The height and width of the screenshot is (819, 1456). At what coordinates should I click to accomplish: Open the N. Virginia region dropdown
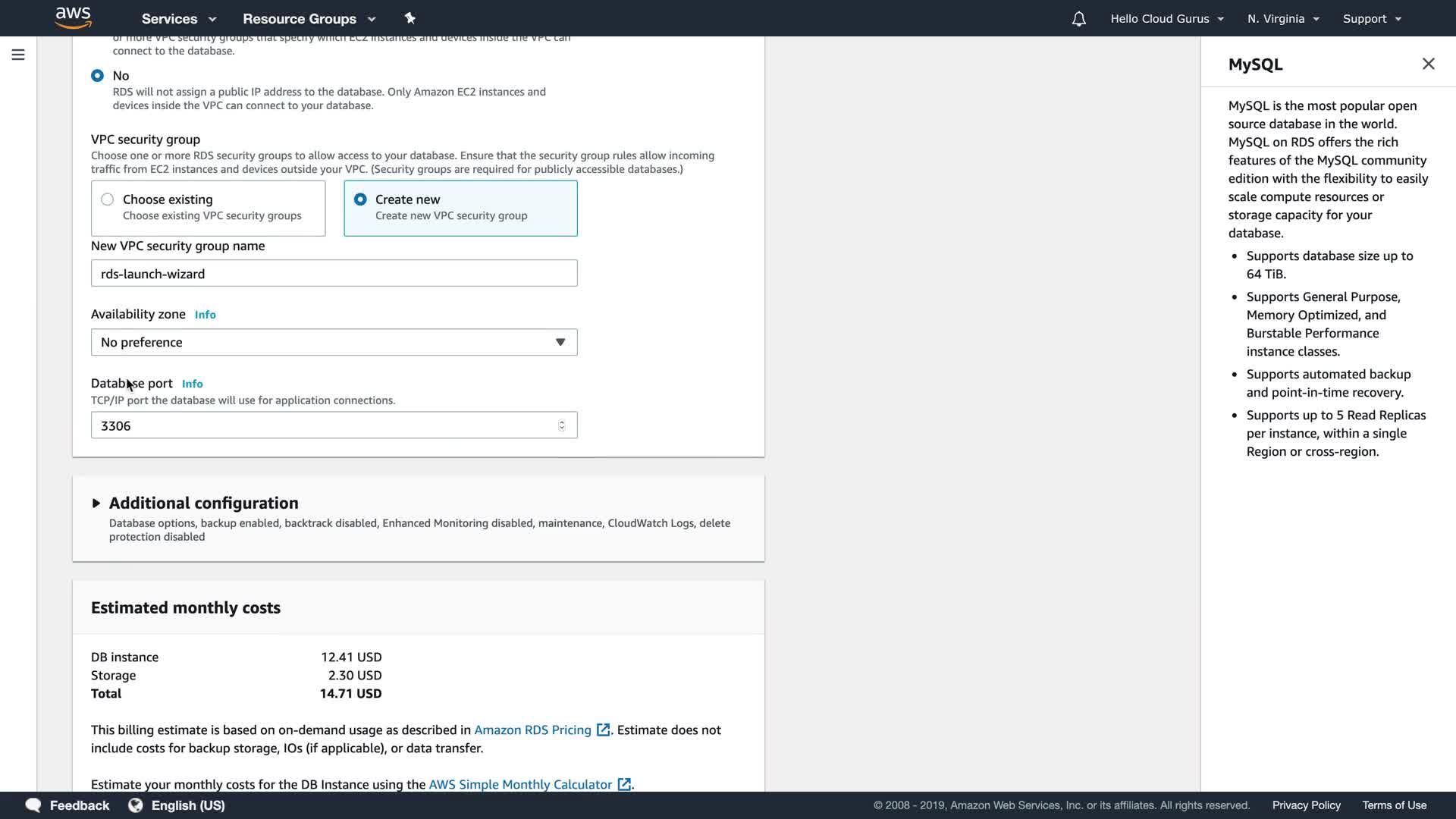click(1283, 19)
